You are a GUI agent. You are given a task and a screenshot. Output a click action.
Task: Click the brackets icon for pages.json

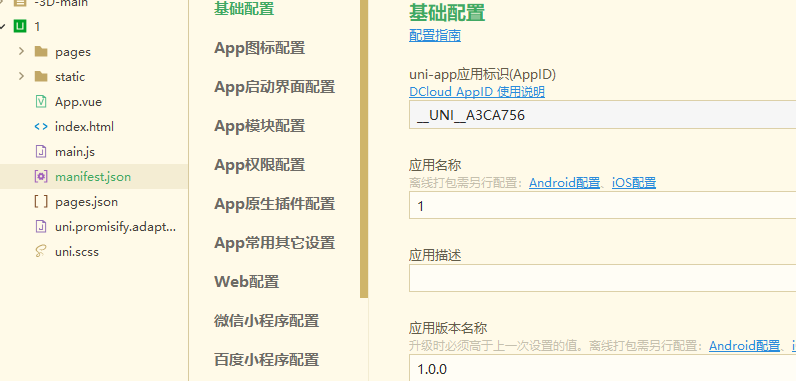click(x=41, y=201)
